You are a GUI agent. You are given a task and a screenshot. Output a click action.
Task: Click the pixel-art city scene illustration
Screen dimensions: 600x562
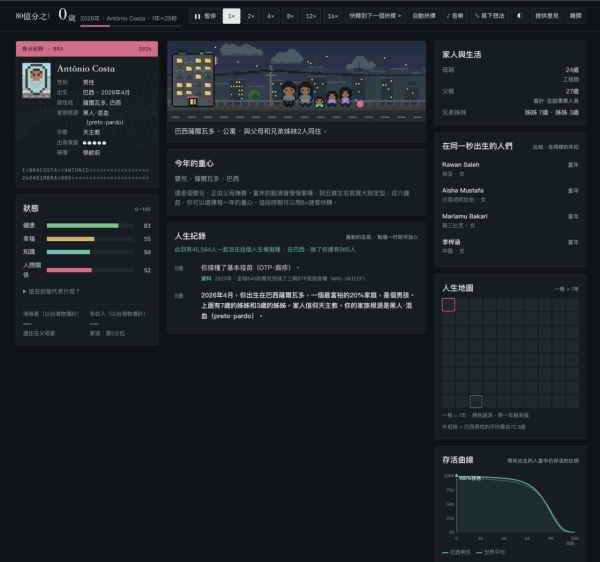click(297, 81)
